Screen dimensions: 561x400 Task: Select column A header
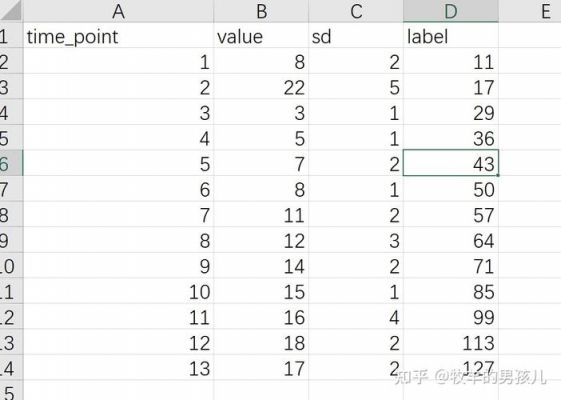[118, 11]
